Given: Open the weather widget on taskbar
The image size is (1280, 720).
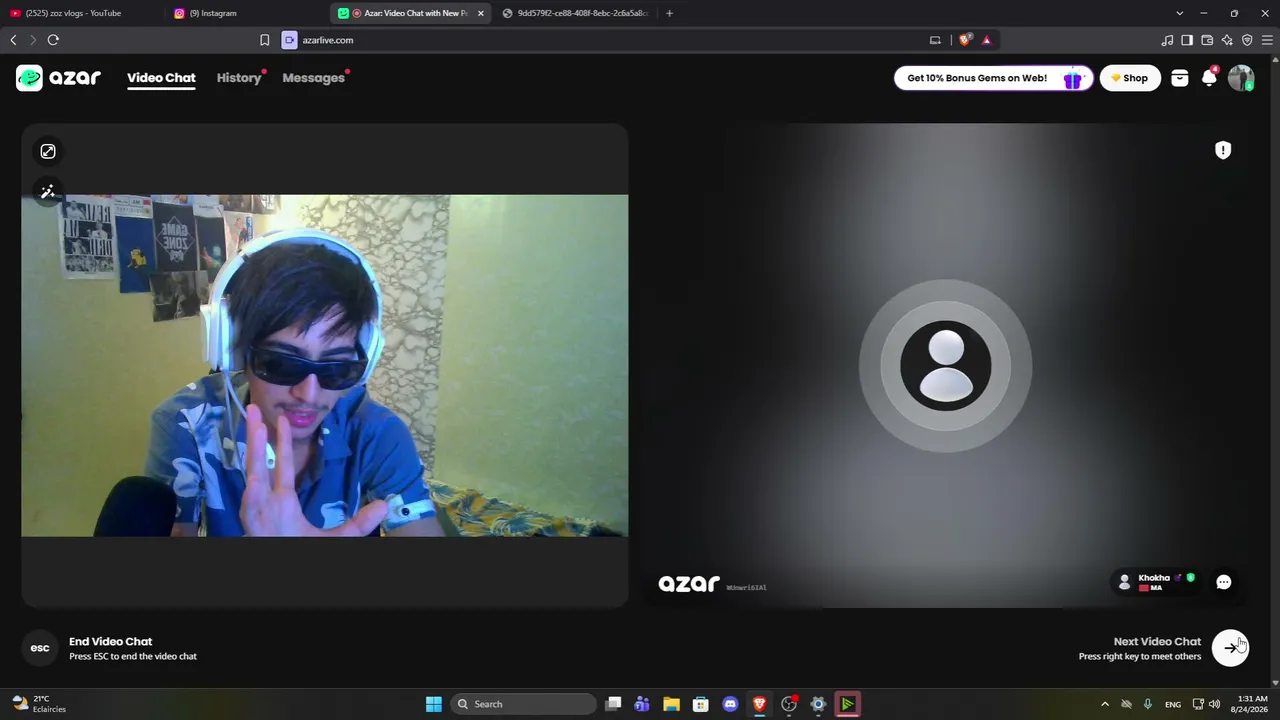Looking at the screenshot, I should pos(38,704).
